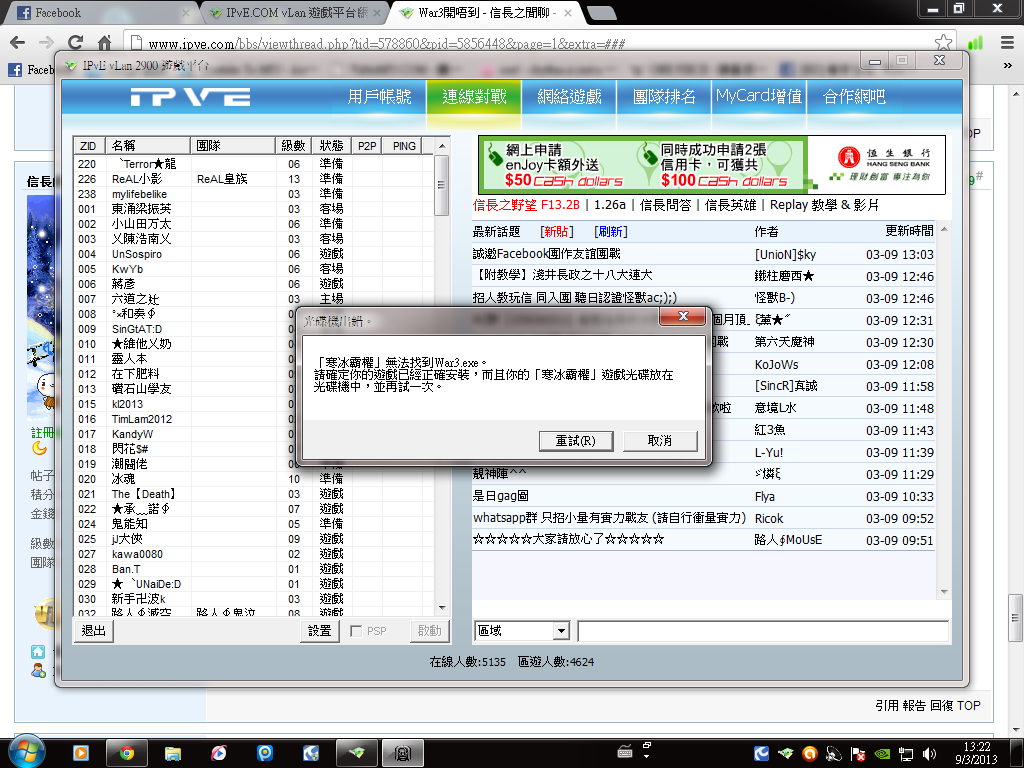Click the IPvE logo in header

click(x=190, y=97)
